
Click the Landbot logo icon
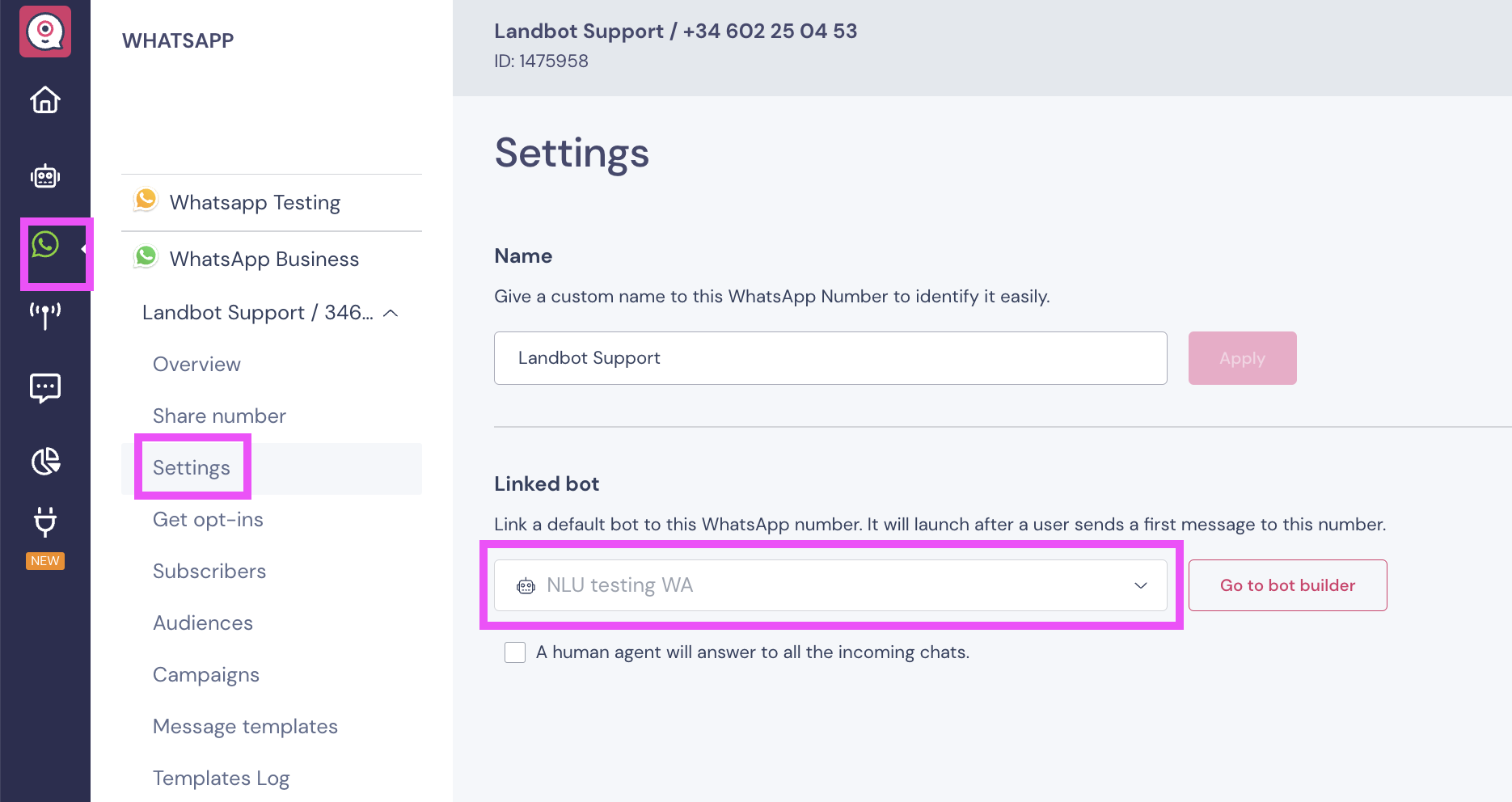45,32
